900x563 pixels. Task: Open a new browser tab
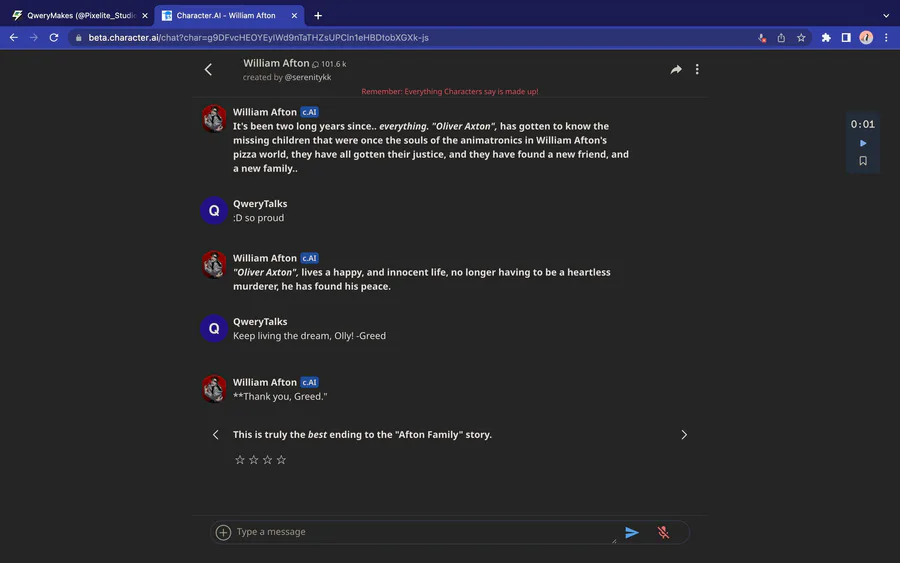(x=318, y=15)
